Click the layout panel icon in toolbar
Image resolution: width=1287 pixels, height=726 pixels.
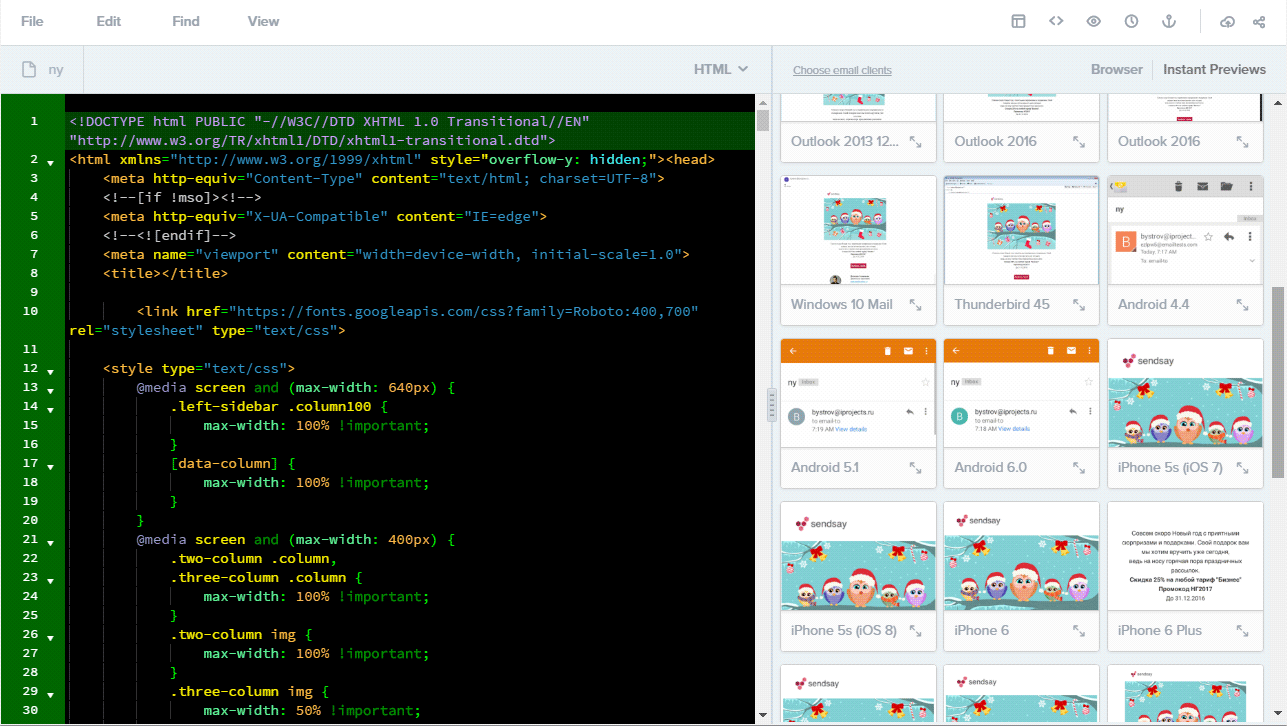click(x=1018, y=21)
